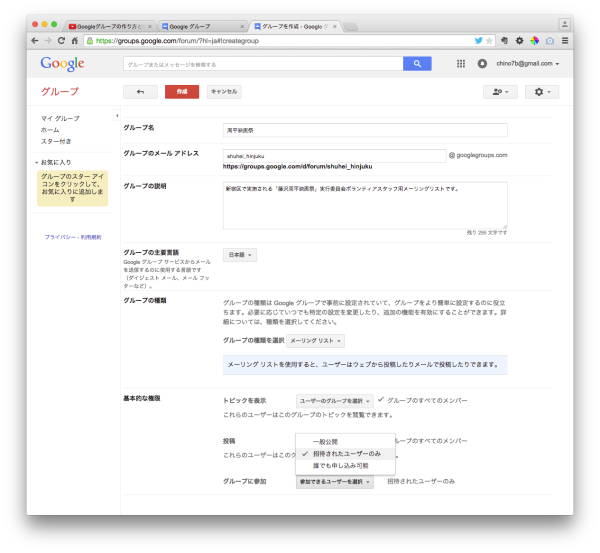Open 'ユーザーのグループを選択' dropdown for topics
Screen dimensions: 600x553
coord(335,401)
